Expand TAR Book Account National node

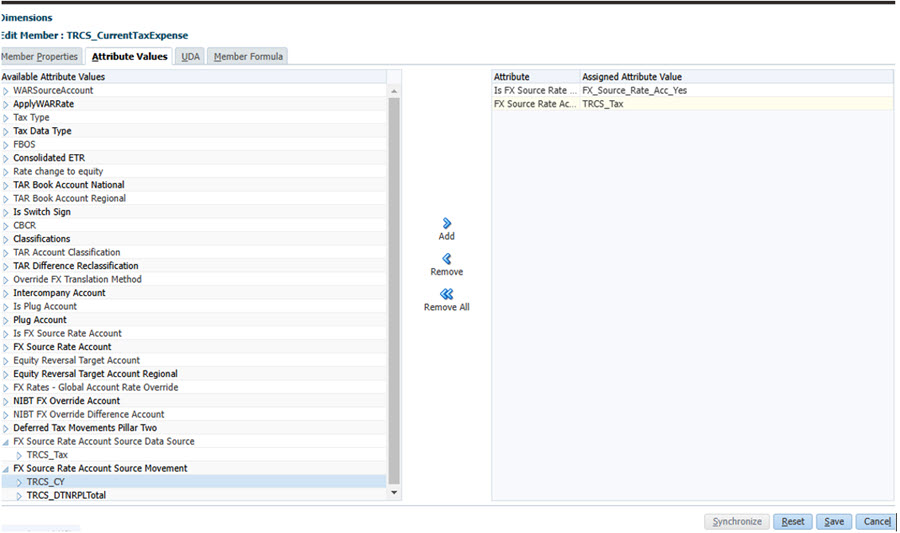(x=6, y=185)
